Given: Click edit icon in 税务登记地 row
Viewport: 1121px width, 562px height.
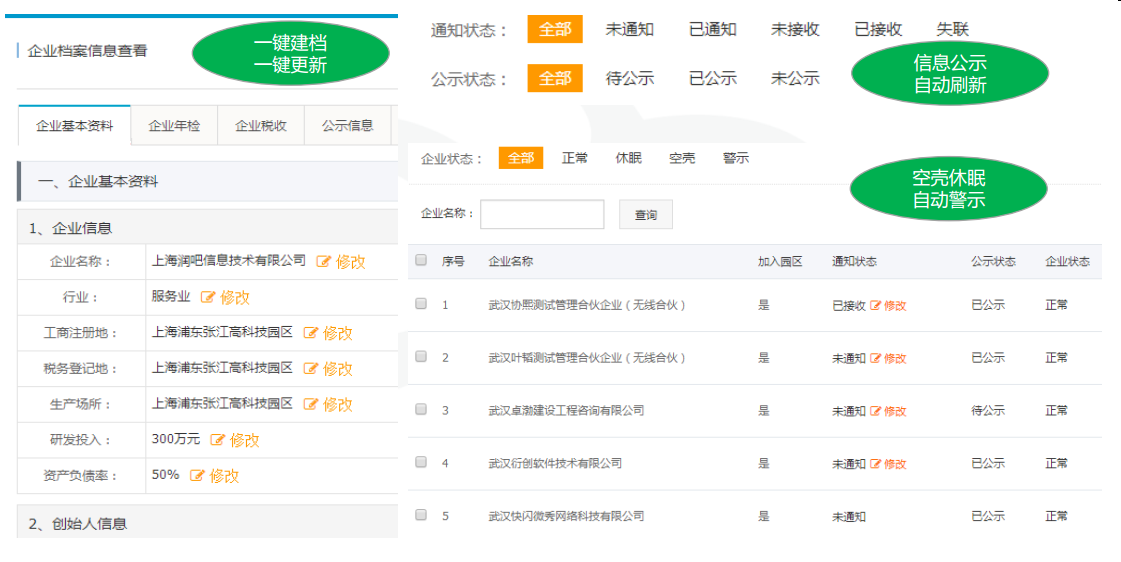Looking at the screenshot, I should point(311,369).
